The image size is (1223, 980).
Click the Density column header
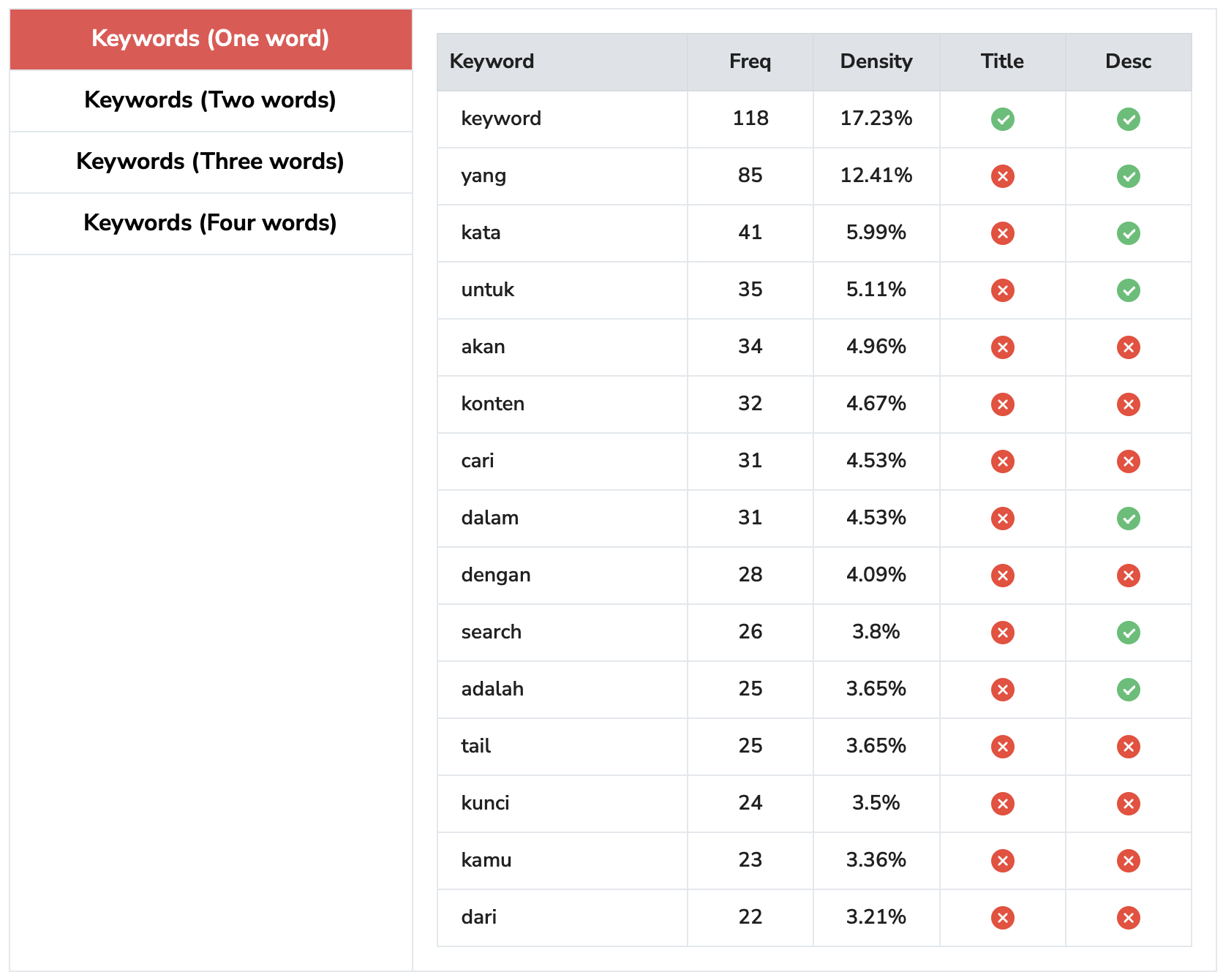point(876,61)
